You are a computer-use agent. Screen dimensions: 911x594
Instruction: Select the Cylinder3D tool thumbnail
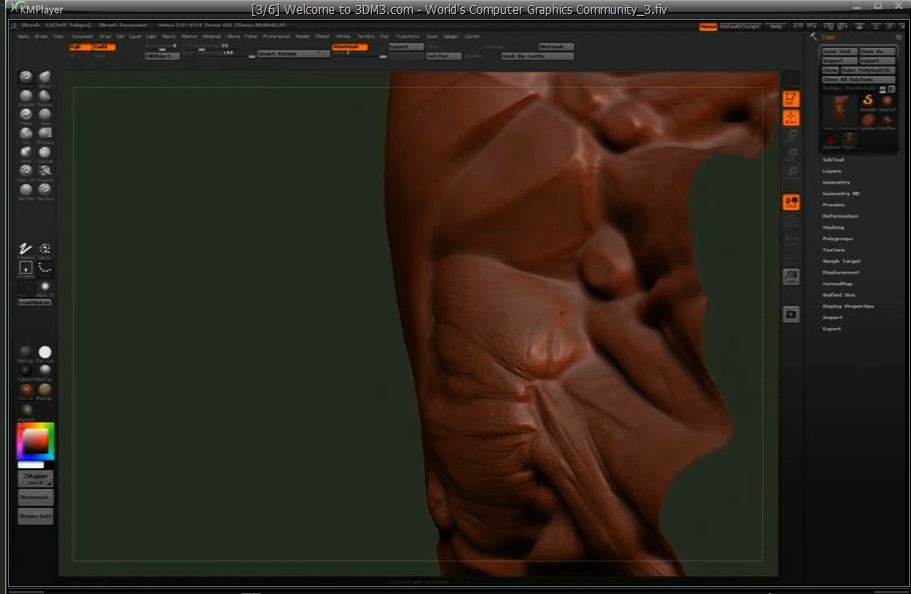(867, 120)
